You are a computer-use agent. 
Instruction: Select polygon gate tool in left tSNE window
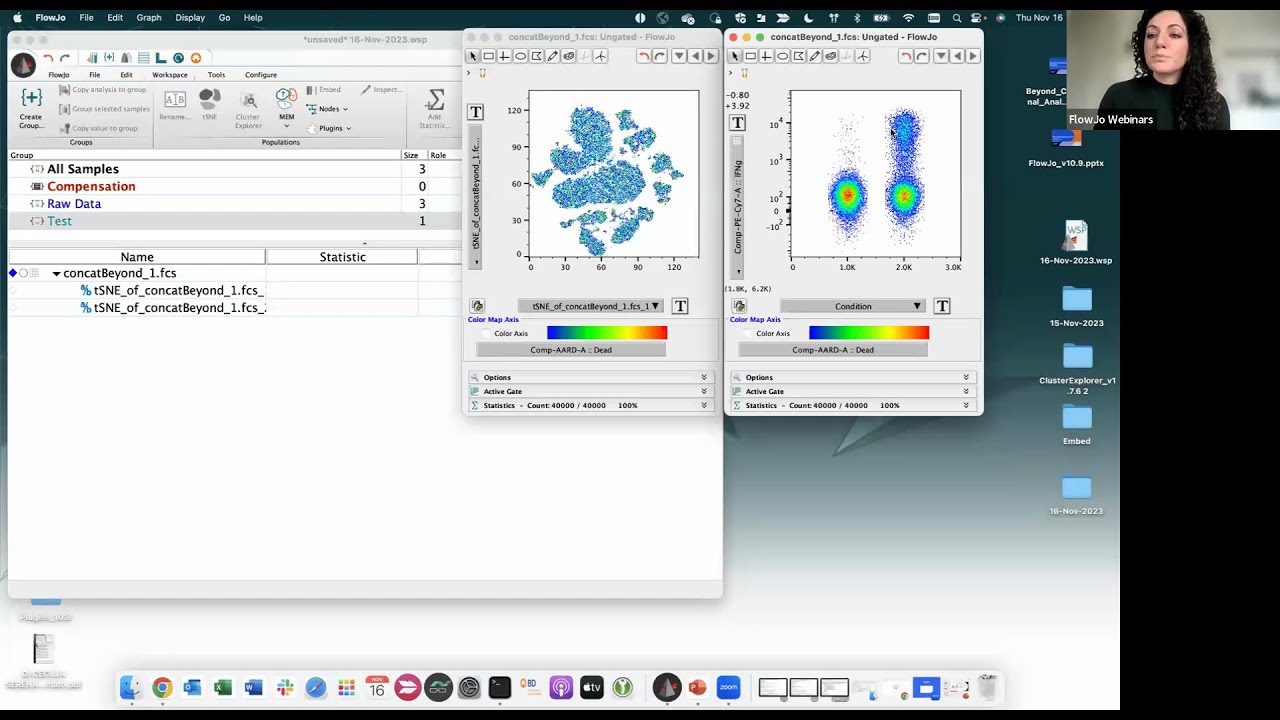(x=537, y=56)
